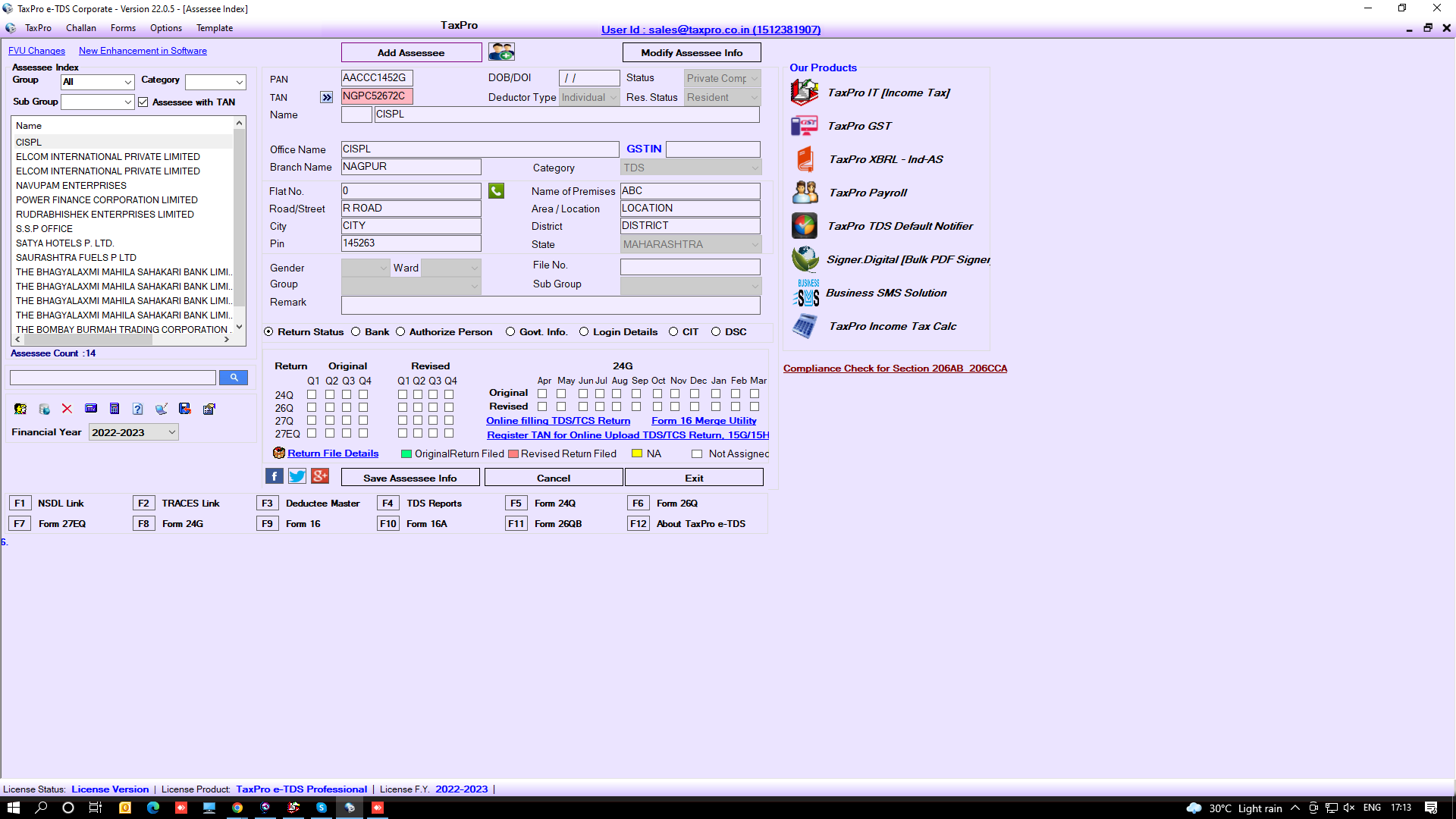Open the Financial Year dropdown
1456x819 pixels.
pyautogui.click(x=133, y=432)
